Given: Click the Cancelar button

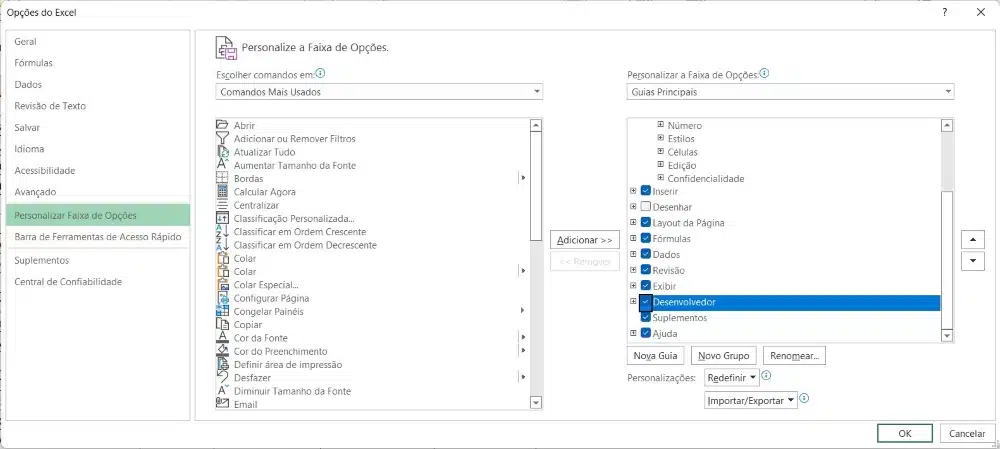Looking at the screenshot, I should (x=967, y=433).
